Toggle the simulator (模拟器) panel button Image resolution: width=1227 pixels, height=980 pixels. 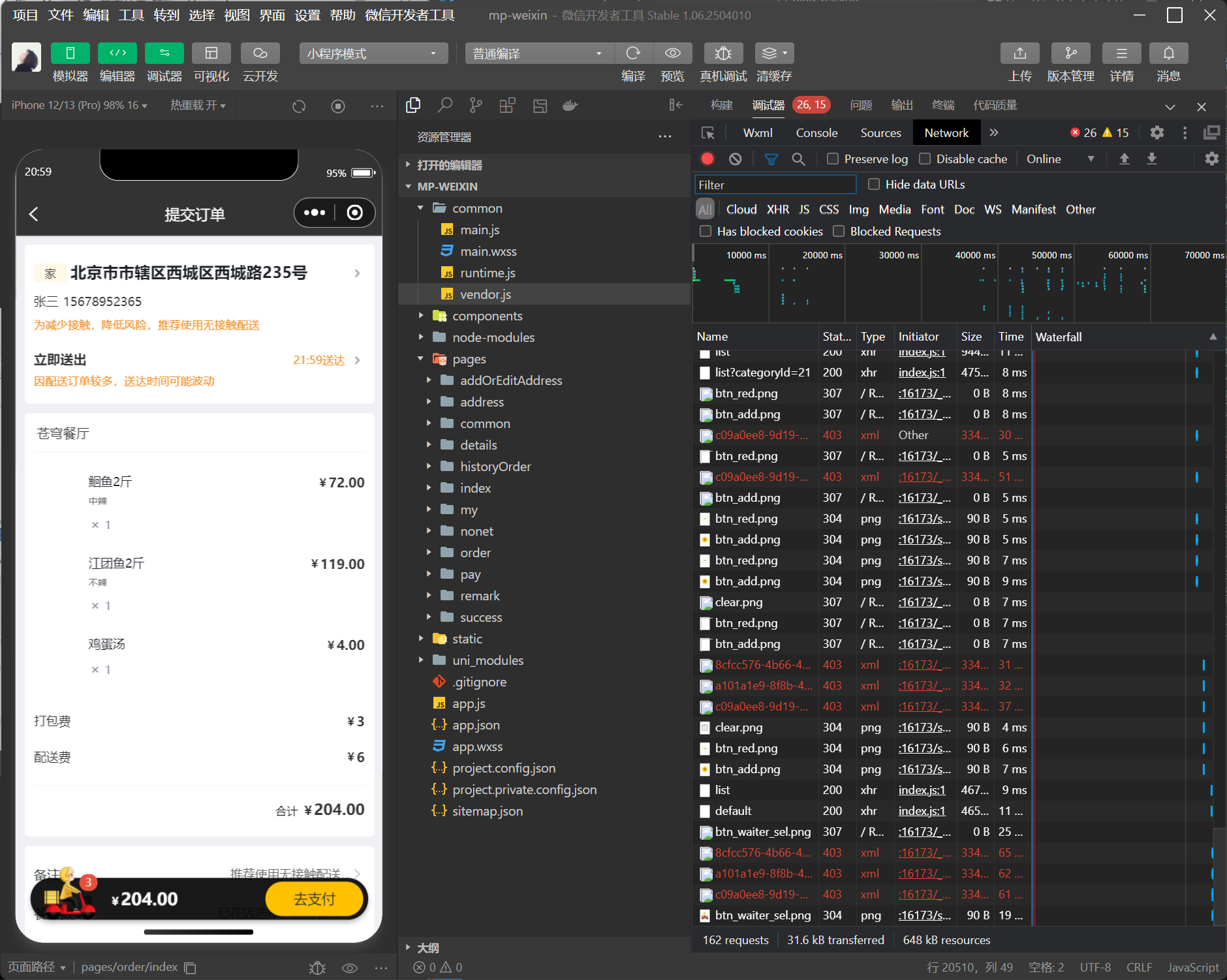click(x=70, y=54)
